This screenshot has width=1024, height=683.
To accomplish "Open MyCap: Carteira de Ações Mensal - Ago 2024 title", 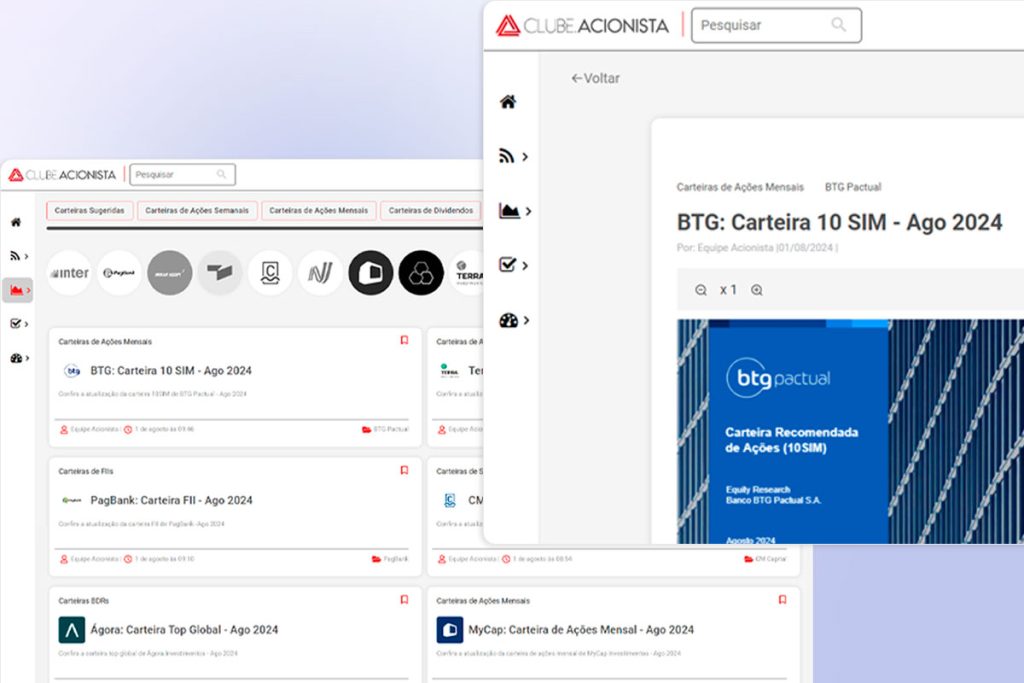I will pos(581,630).
